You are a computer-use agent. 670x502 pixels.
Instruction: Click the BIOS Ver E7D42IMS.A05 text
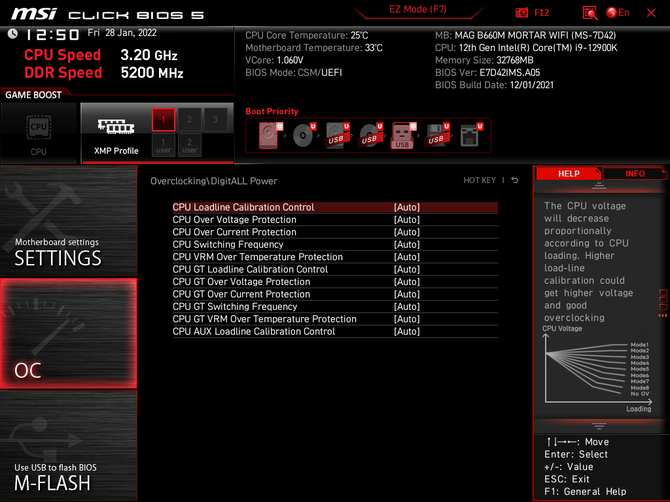click(x=488, y=73)
